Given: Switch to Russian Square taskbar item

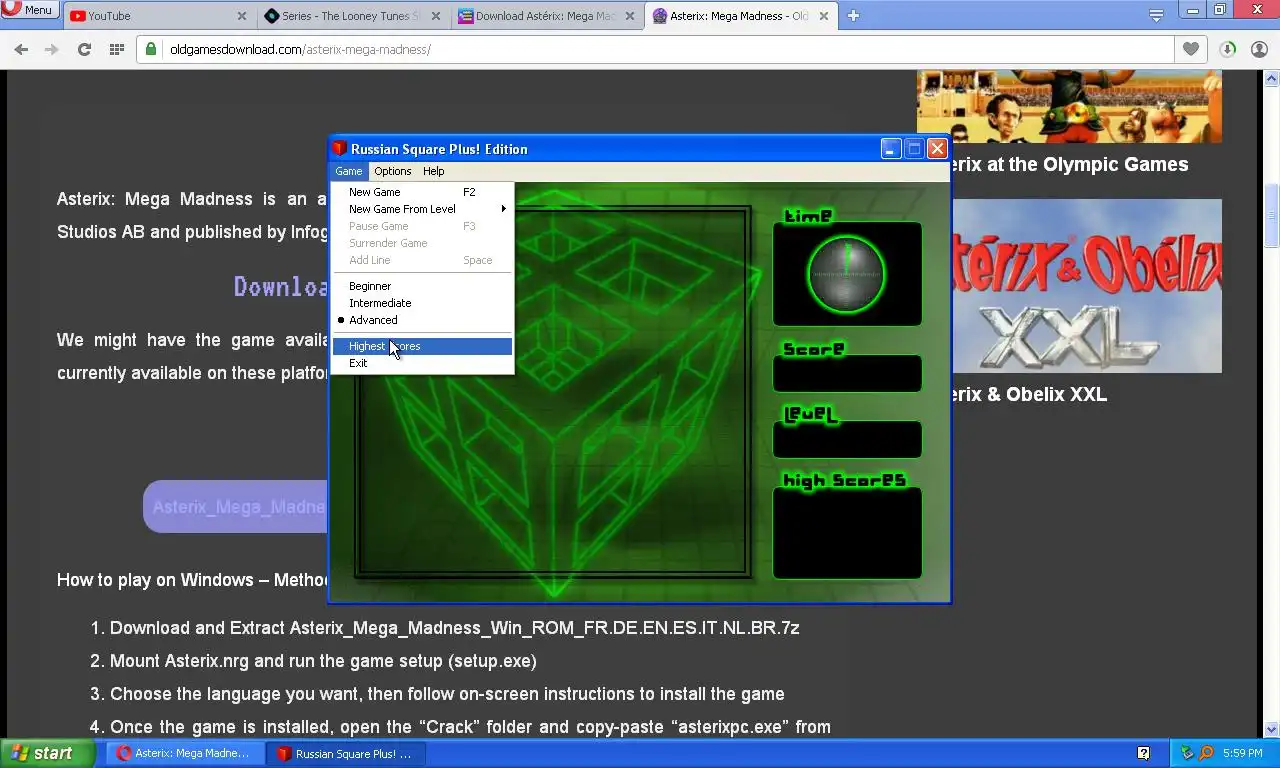Looking at the screenshot, I should point(346,754).
